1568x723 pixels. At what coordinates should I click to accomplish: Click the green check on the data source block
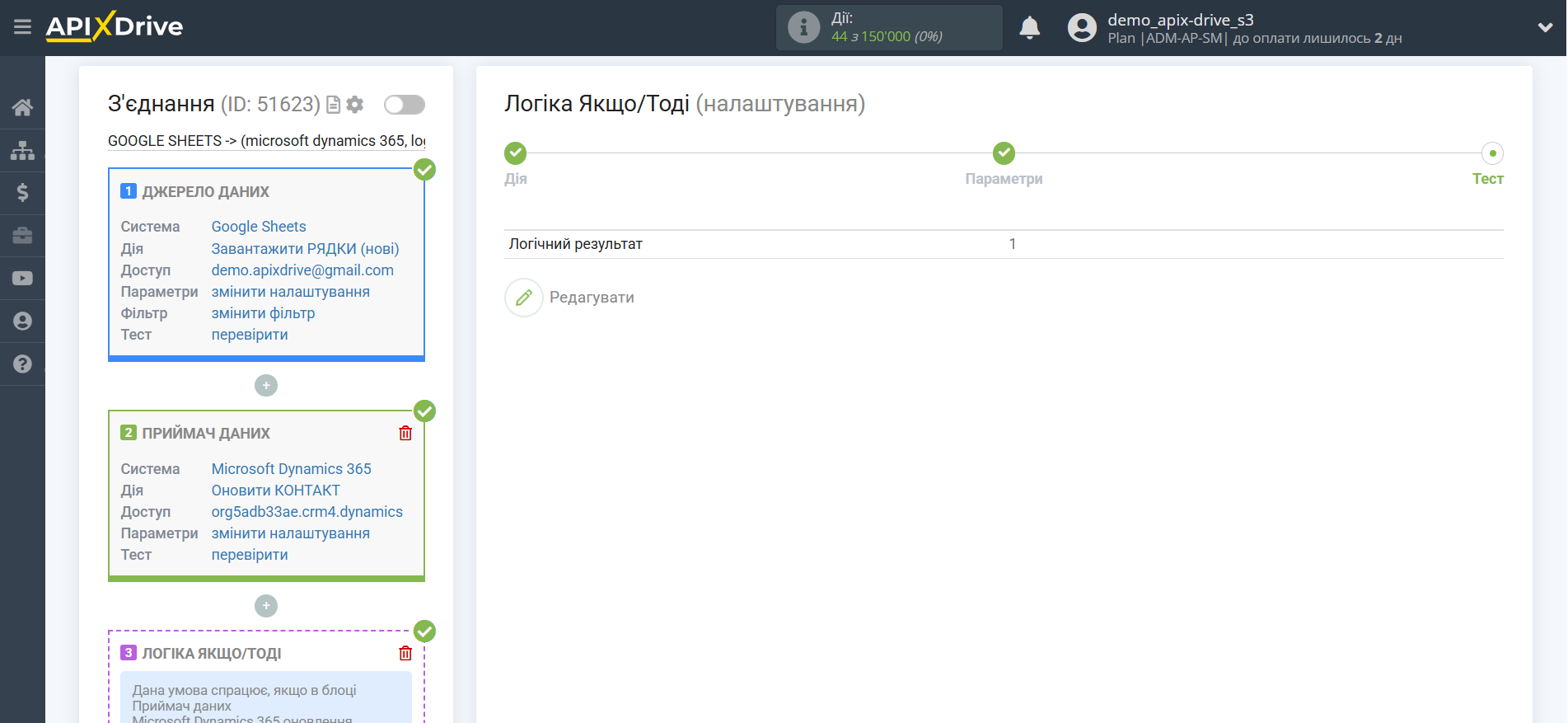[424, 170]
